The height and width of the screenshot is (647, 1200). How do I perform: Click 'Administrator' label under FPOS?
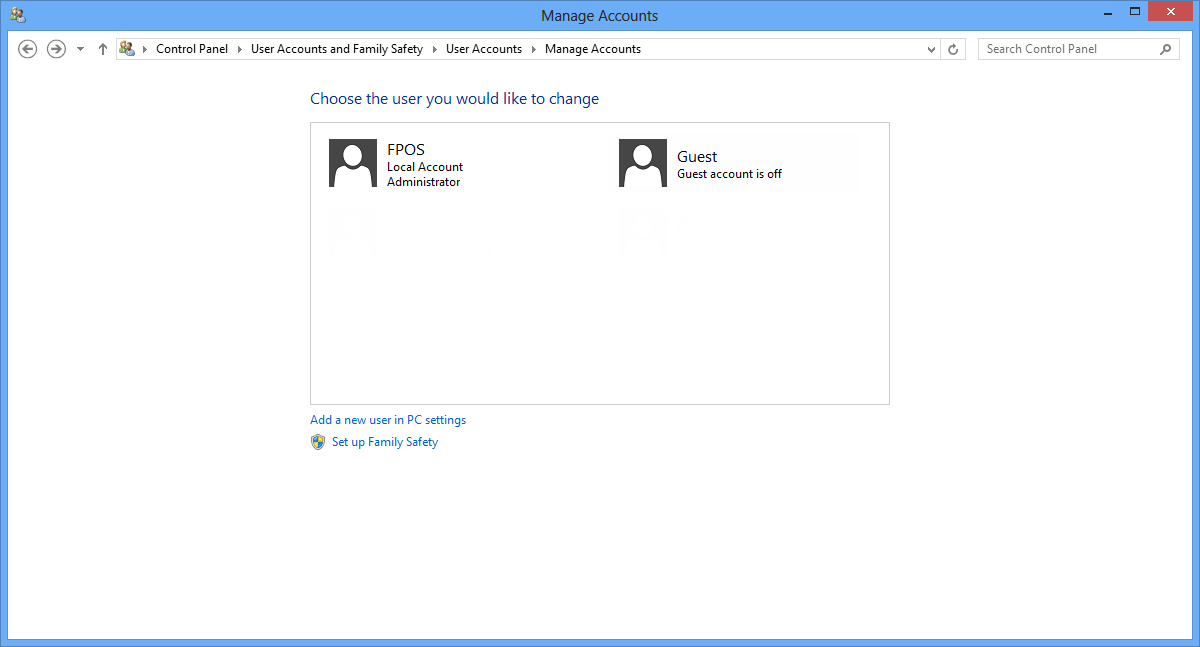pyautogui.click(x=424, y=182)
